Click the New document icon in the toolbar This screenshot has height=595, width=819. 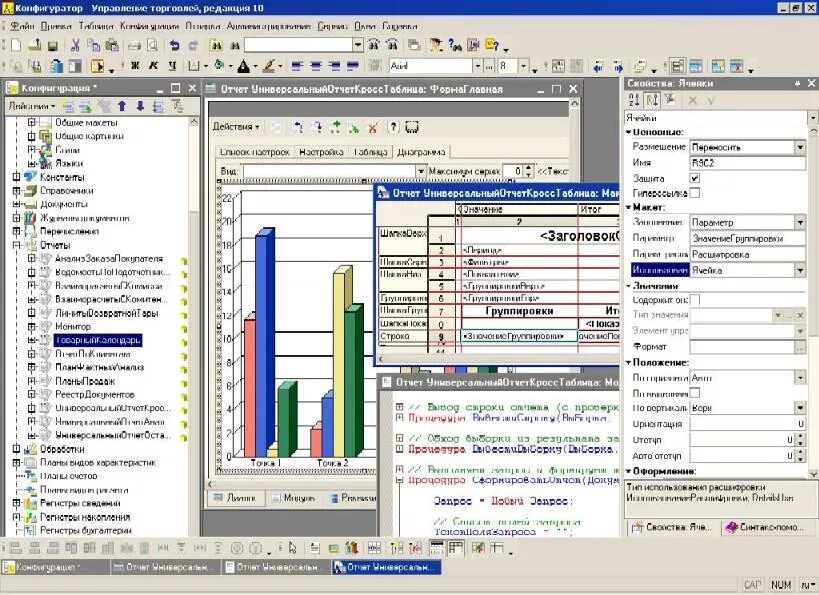click(x=16, y=45)
